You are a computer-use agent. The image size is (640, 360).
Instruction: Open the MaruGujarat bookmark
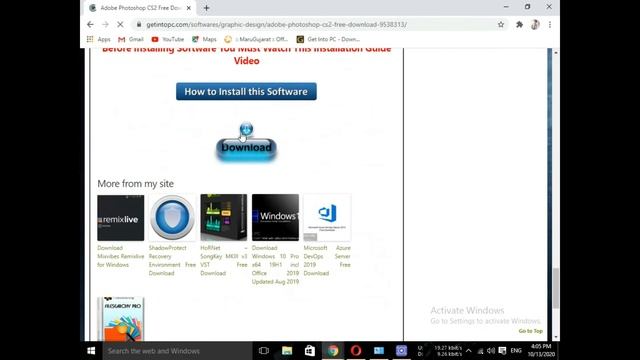click(256, 39)
